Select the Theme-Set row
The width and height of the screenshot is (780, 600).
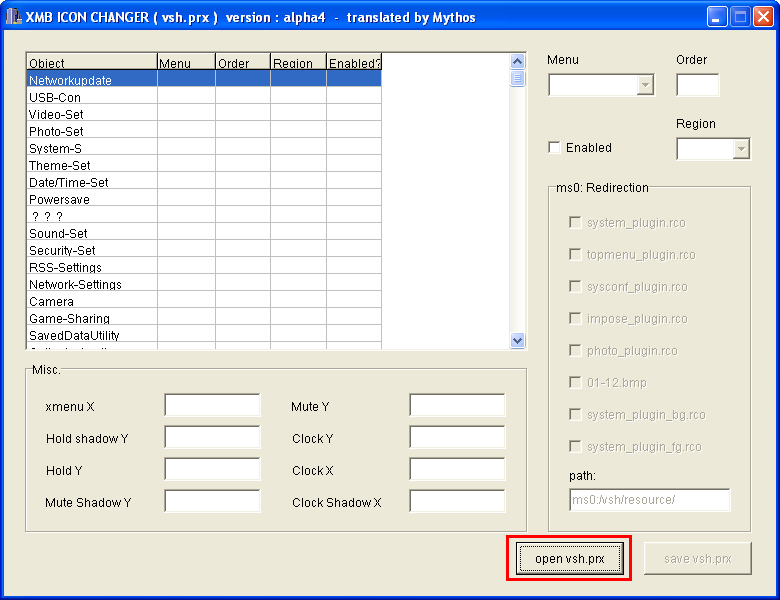204,163
